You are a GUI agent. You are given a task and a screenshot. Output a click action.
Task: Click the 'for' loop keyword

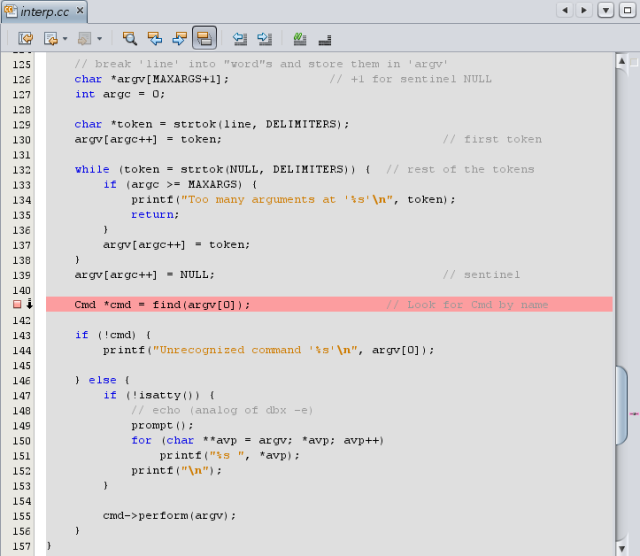pyautogui.click(x=141, y=440)
